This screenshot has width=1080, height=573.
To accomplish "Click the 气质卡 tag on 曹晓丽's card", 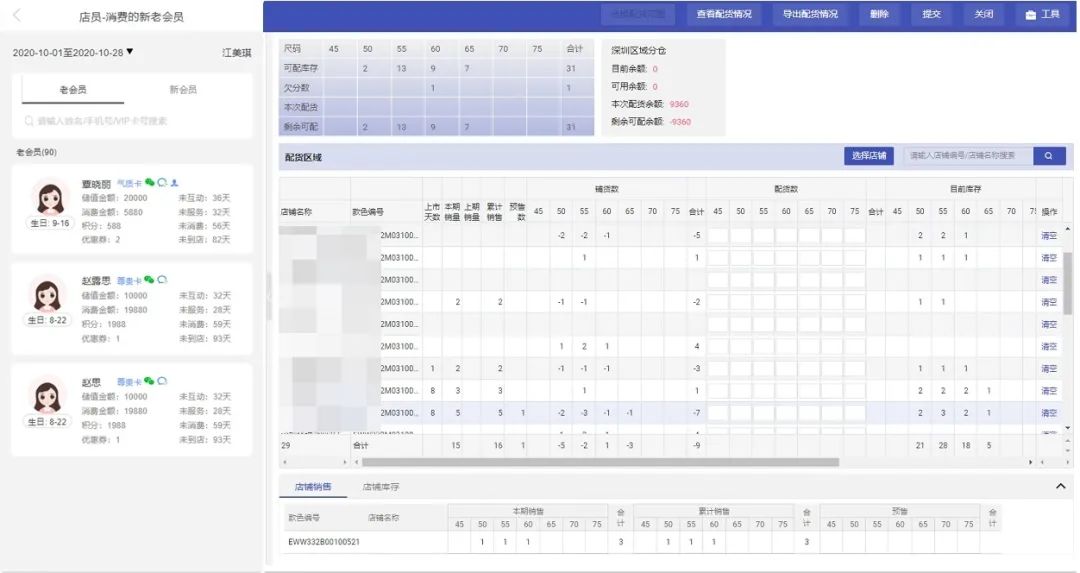I will [129, 184].
